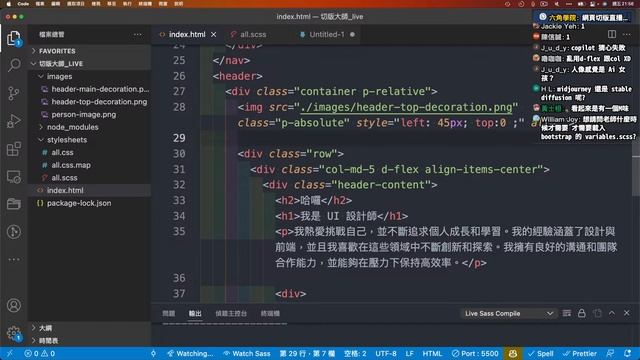
Task: Open all.css.map file in explorer
Action: click(x=71, y=165)
